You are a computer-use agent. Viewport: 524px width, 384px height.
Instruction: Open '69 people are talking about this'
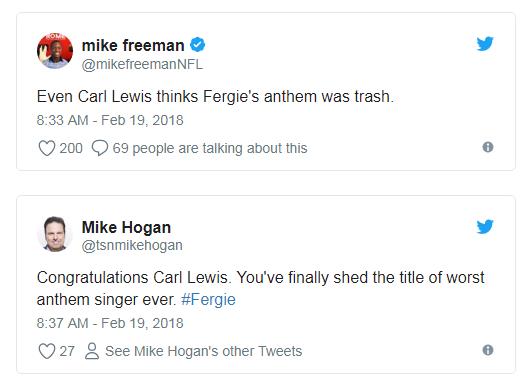(210, 148)
